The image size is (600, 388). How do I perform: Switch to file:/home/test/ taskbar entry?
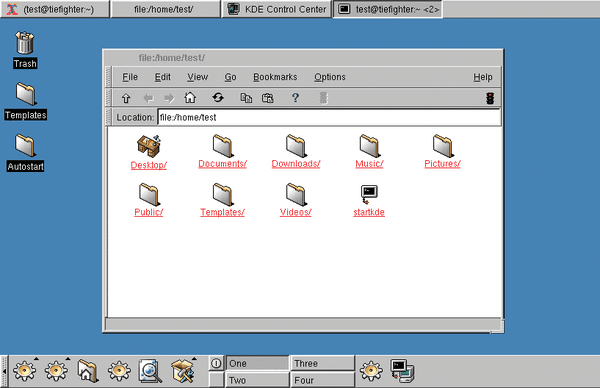[x=166, y=9]
